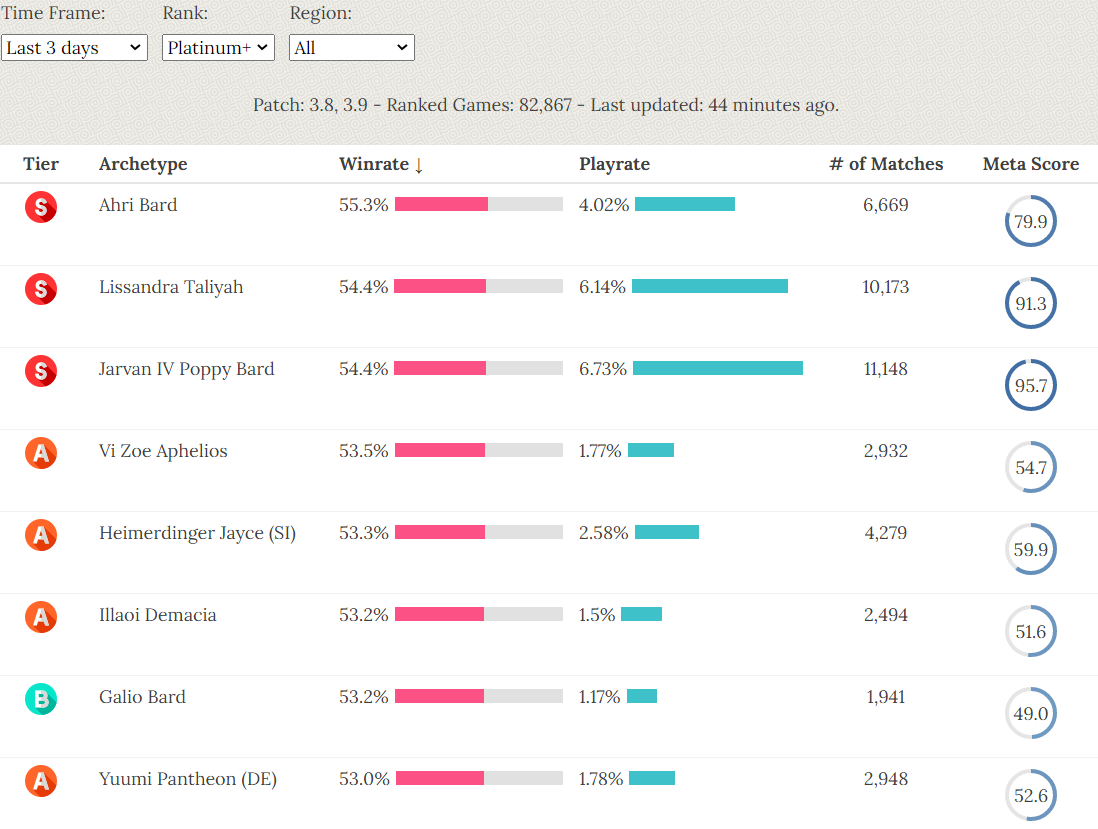Image resolution: width=1098 pixels, height=829 pixels.
Task: Expand the Rank Platinum+ dropdown
Action: click(x=218, y=47)
